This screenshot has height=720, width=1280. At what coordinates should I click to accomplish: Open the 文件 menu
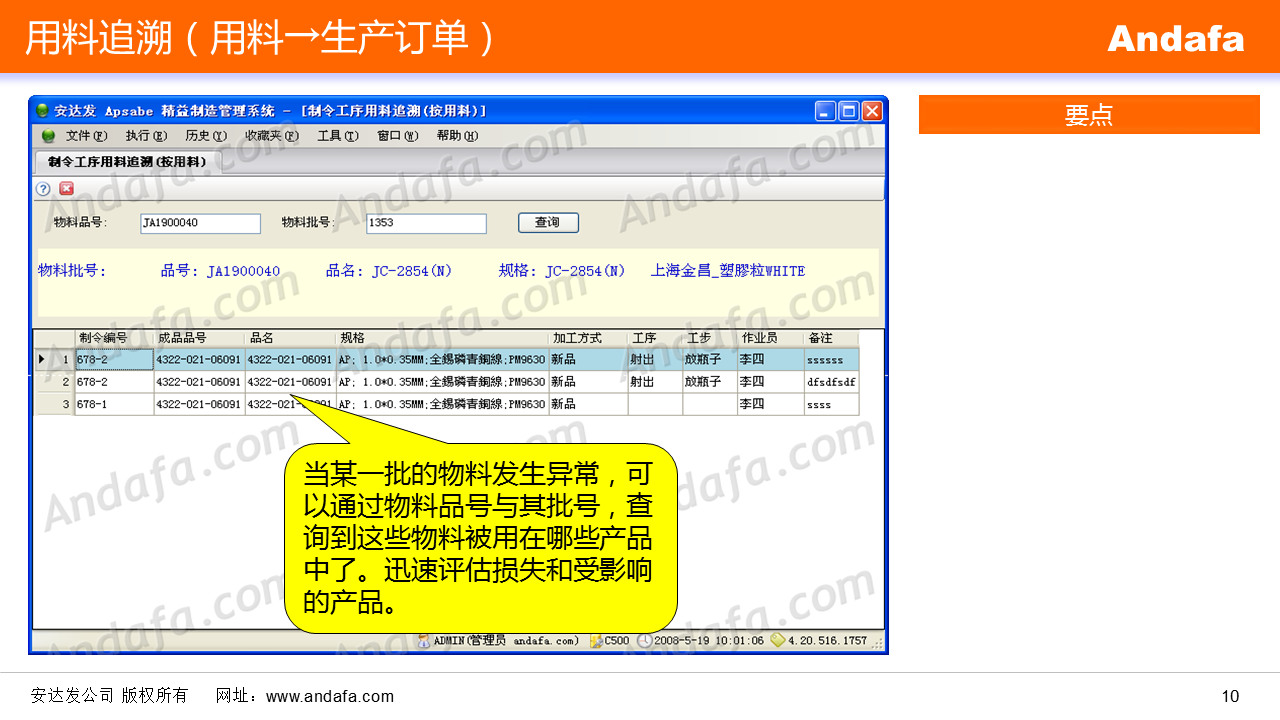coord(86,136)
